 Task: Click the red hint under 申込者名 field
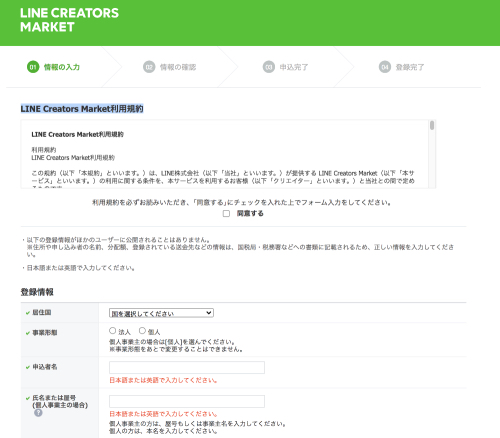[163, 380]
